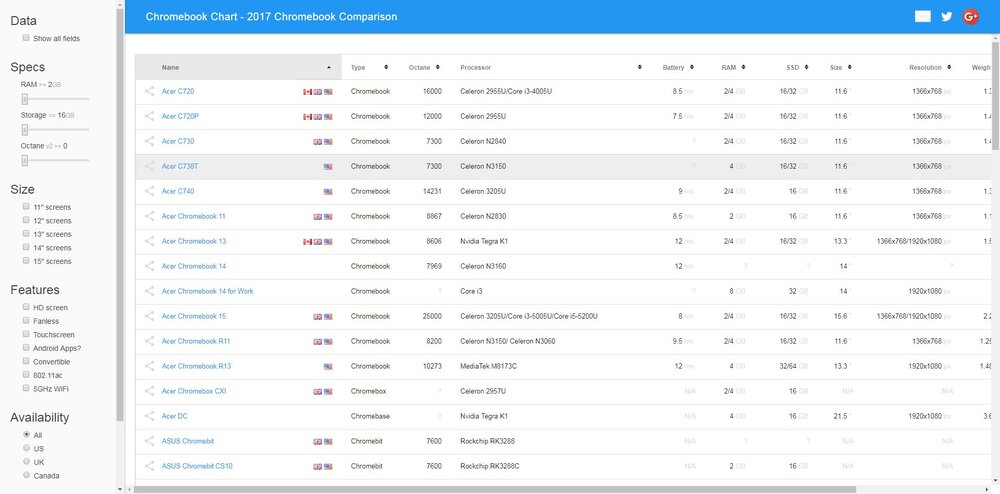The width and height of the screenshot is (1000, 494).
Task: Toggle the Touchscreen feature checkbox
Action: (x=26, y=334)
